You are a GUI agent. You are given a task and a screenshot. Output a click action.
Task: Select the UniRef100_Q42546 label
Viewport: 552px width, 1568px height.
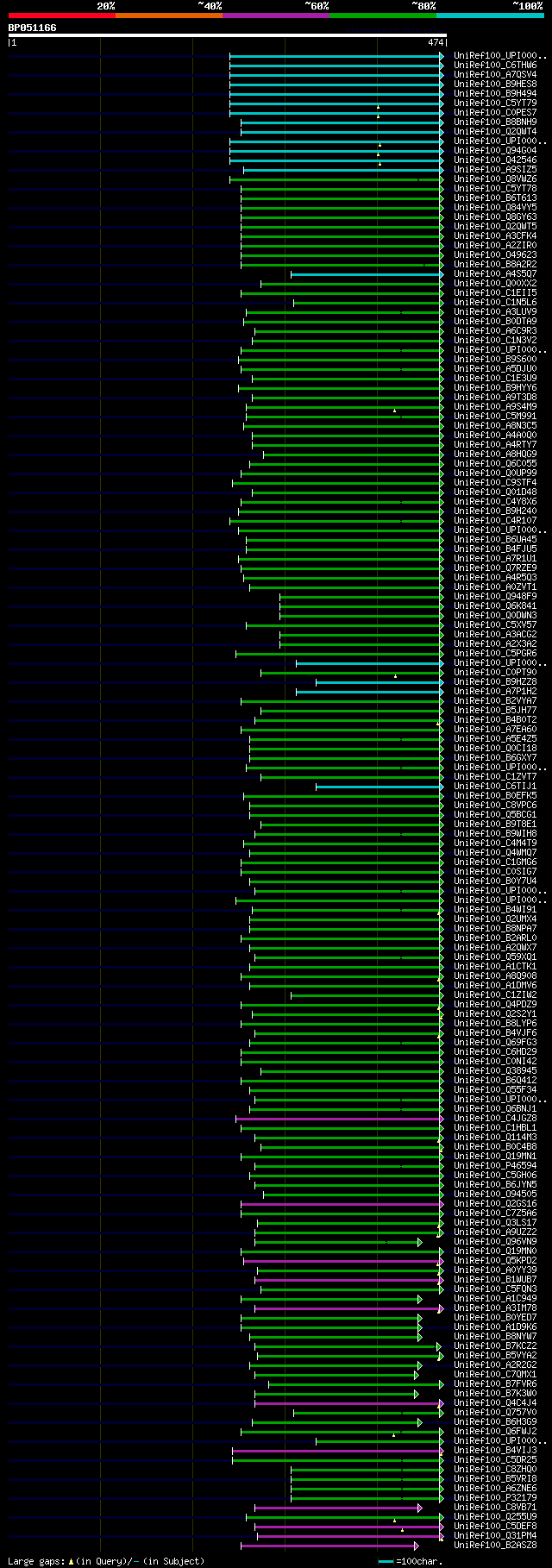(495, 160)
